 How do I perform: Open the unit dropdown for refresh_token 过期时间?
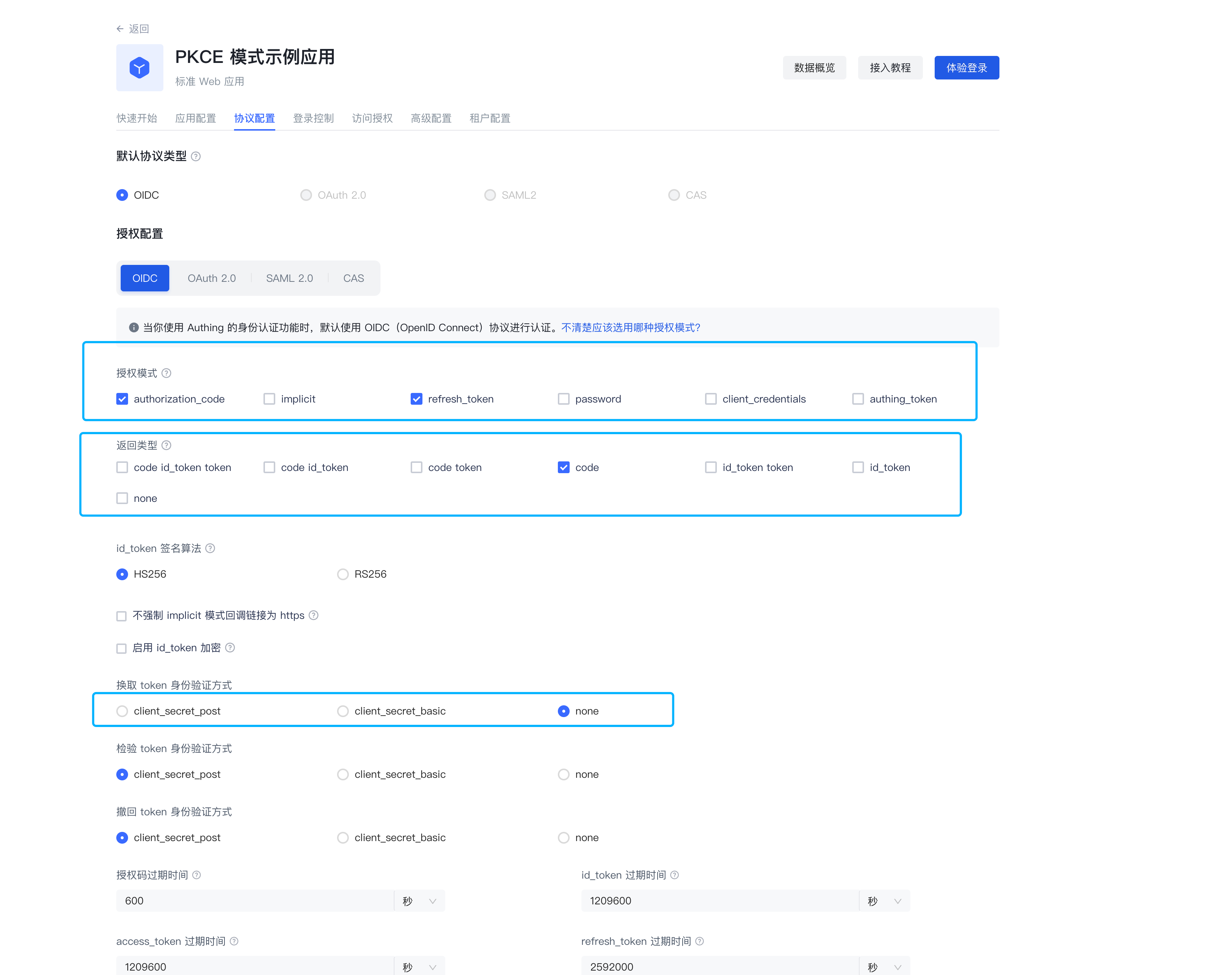point(884,967)
